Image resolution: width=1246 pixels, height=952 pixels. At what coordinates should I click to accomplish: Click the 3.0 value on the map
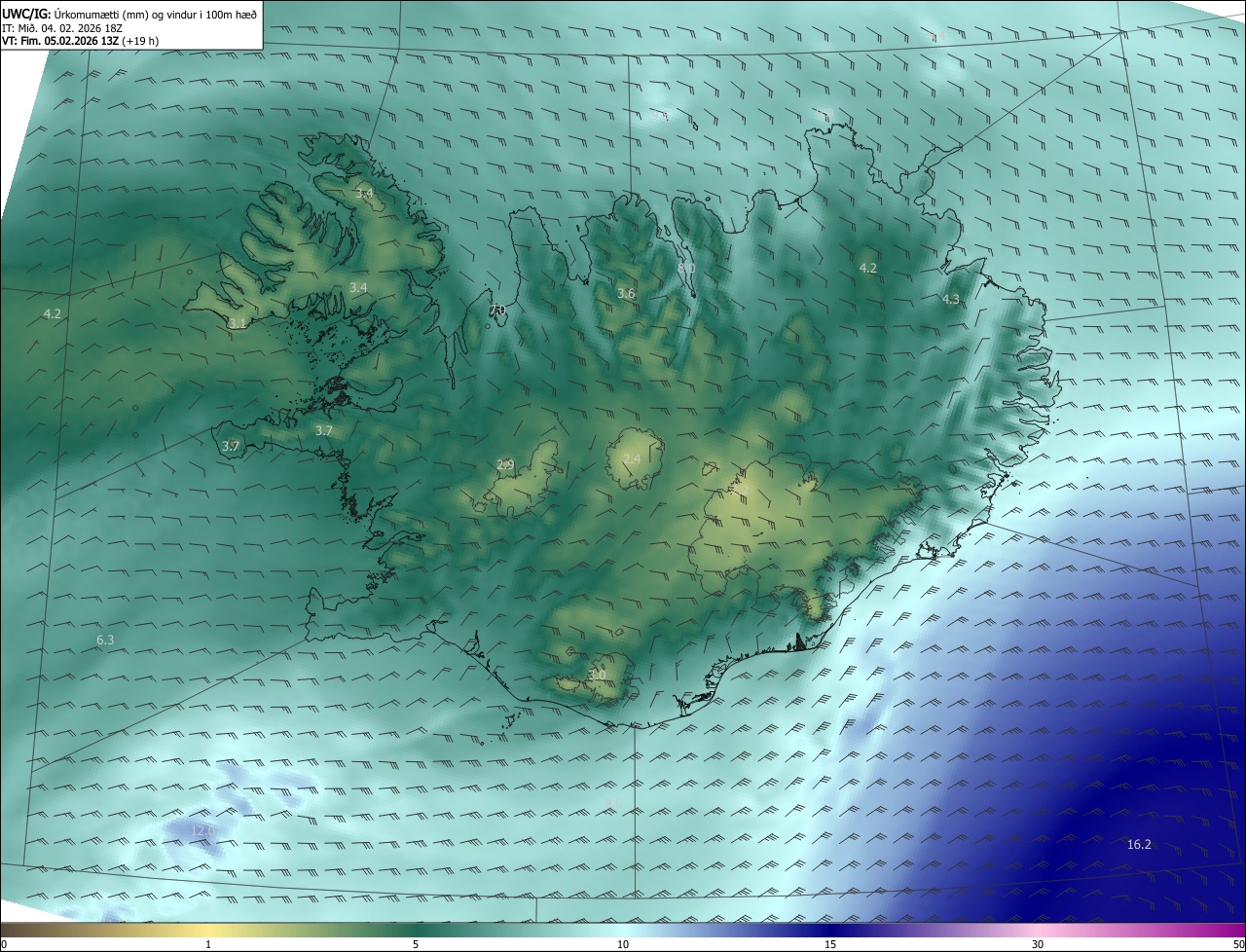pos(597,675)
